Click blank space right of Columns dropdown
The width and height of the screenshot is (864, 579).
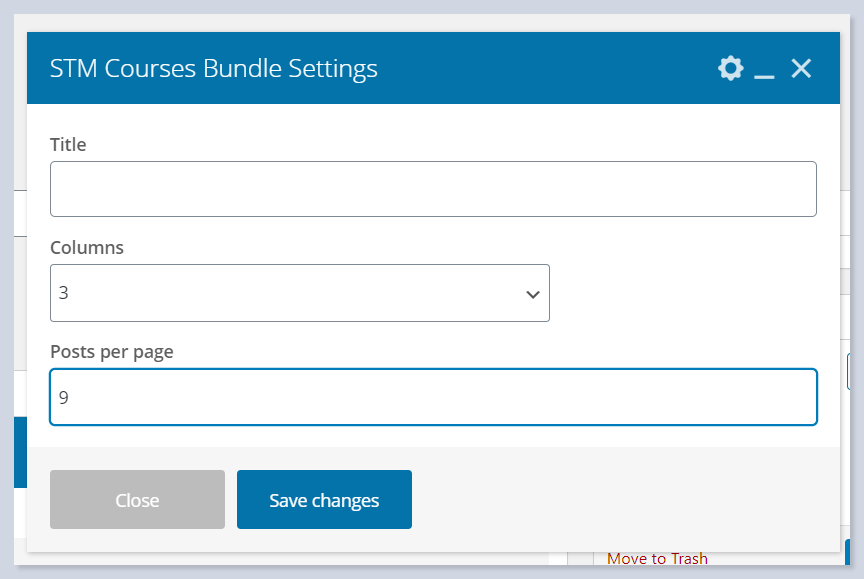click(x=690, y=293)
